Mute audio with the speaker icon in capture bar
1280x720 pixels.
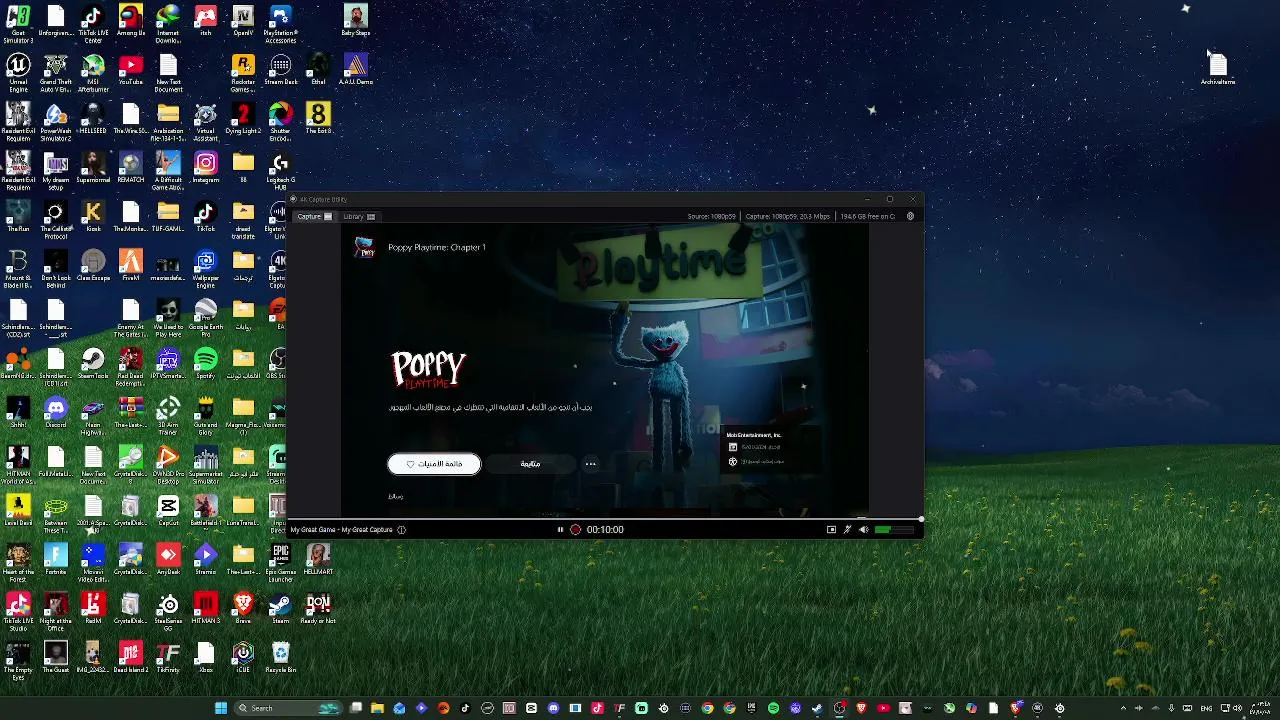coord(864,529)
